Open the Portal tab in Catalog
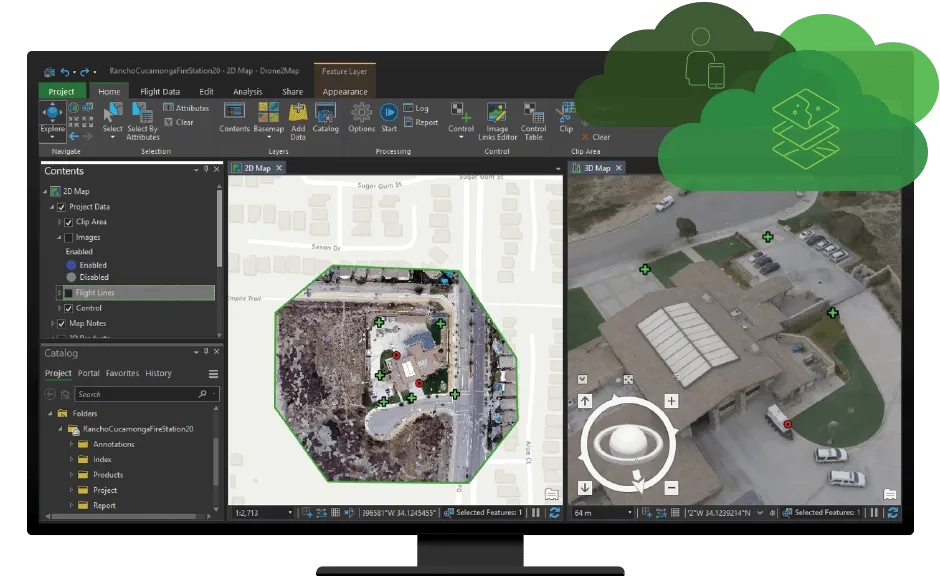The width and height of the screenshot is (940, 576). click(88, 373)
